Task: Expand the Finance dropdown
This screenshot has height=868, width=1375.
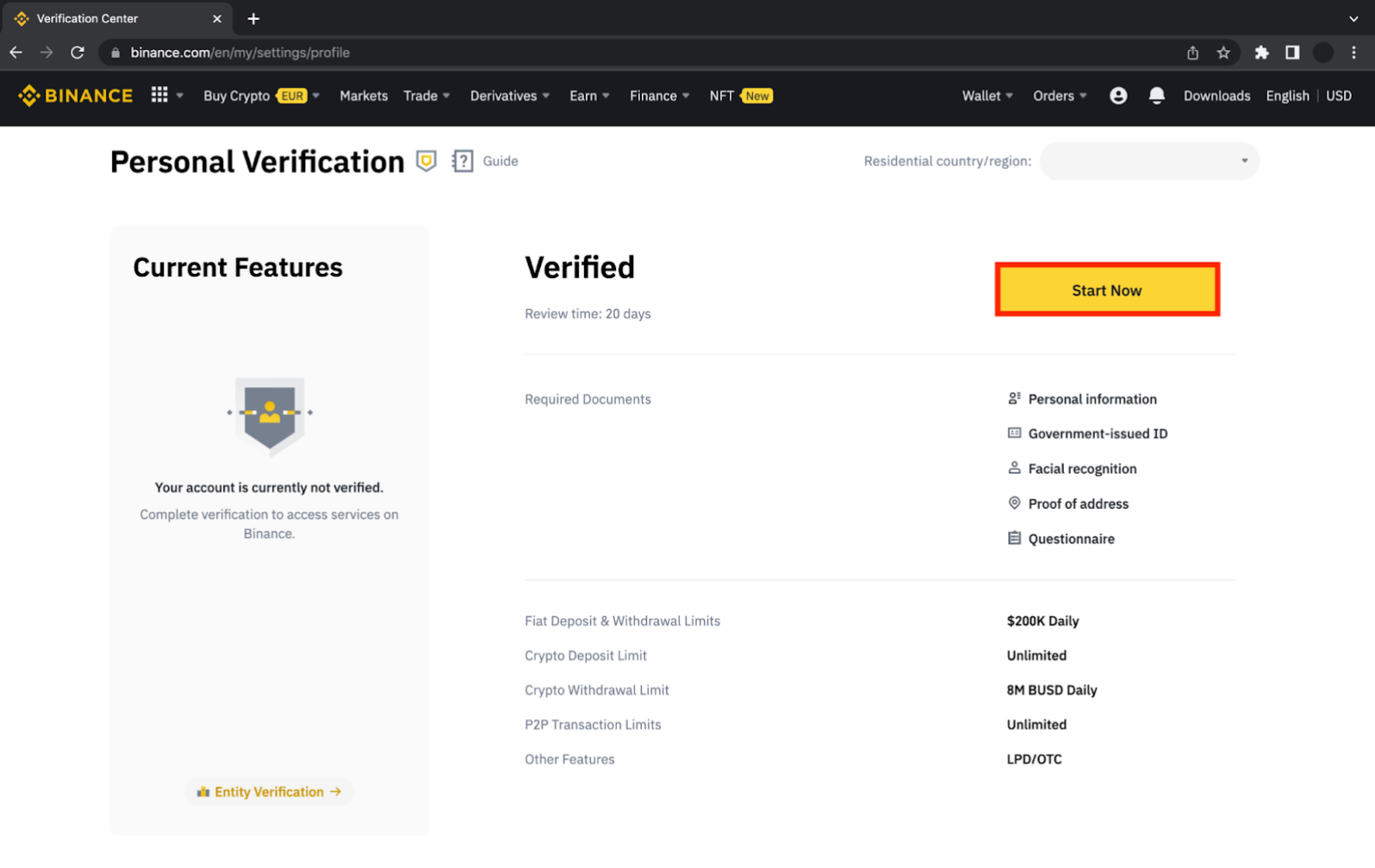Action: point(660,96)
